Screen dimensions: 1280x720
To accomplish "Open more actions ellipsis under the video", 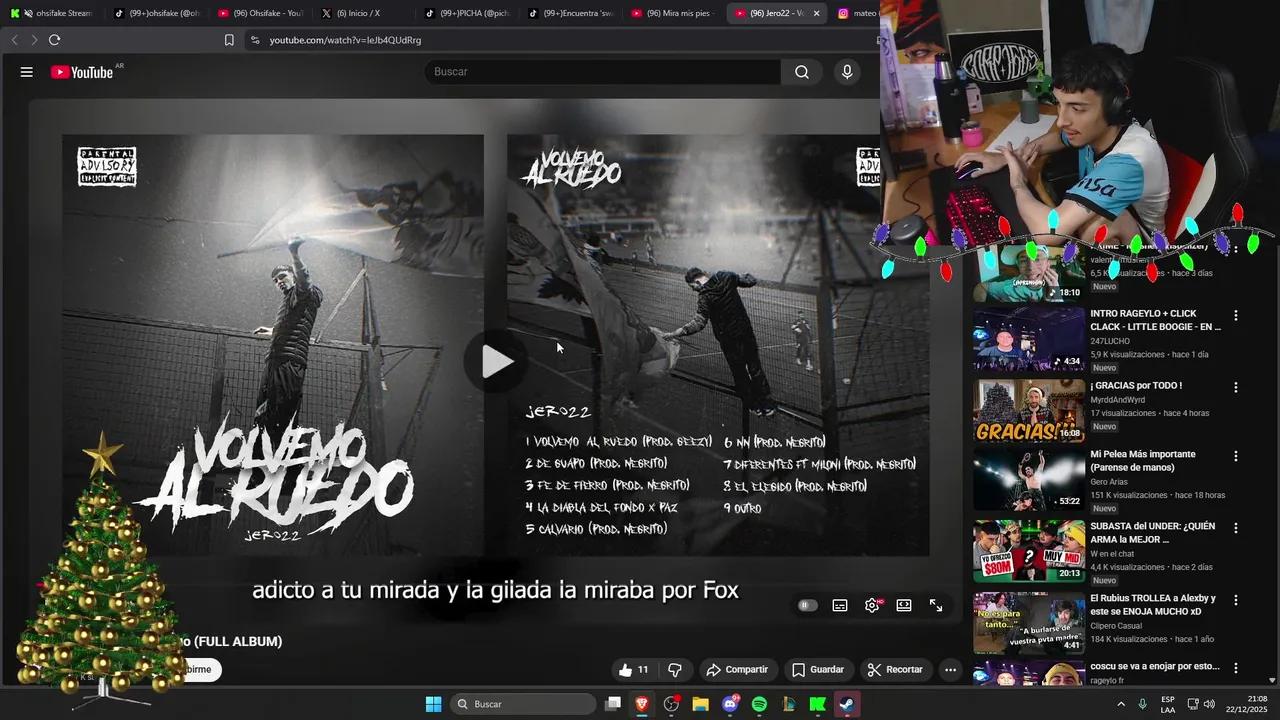I will pyautogui.click(x=951, y=670).
